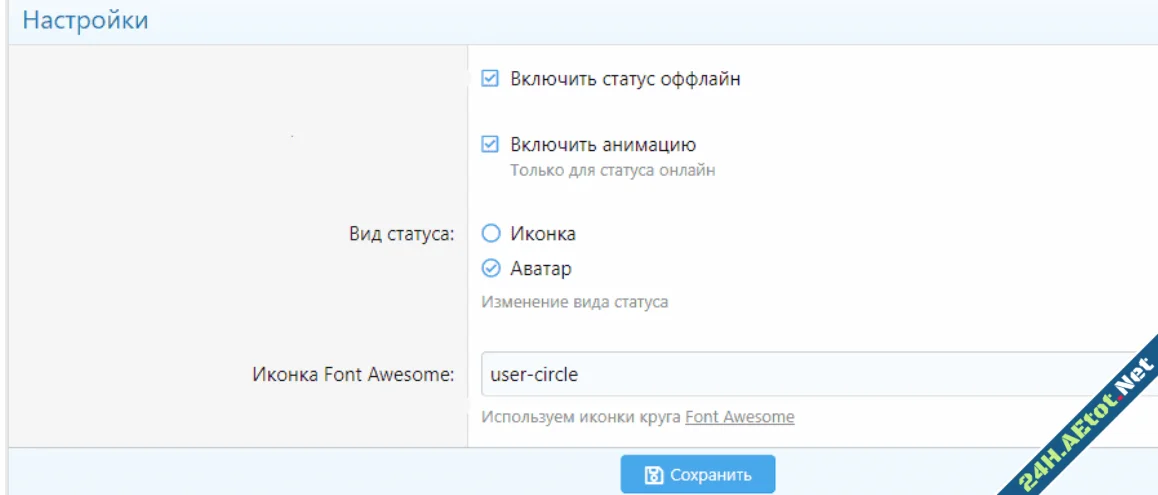Click the 'Настройки' heading text
This screenshot has height=495, width=1158.
click(85, 20)
